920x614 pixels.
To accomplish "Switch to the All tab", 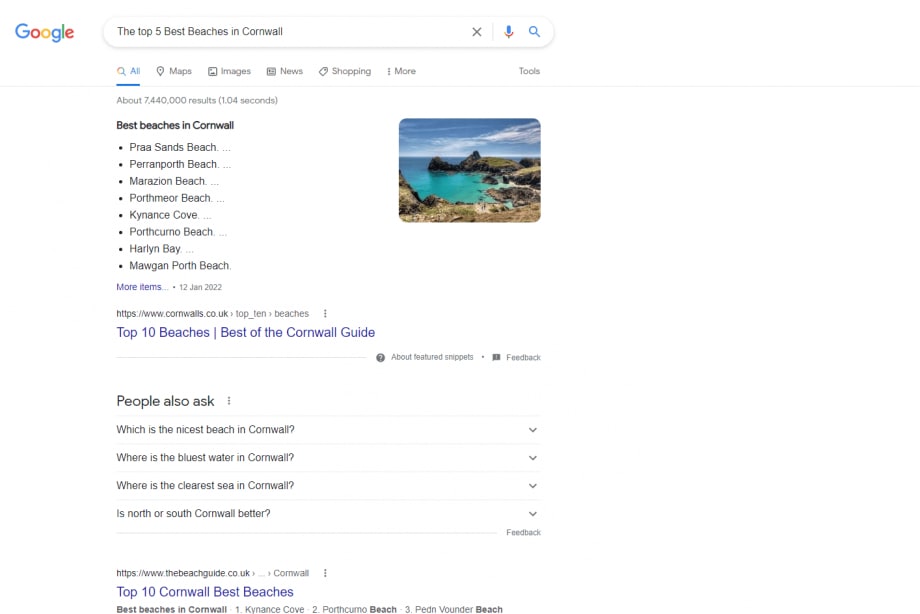I will tap(128, 71).
